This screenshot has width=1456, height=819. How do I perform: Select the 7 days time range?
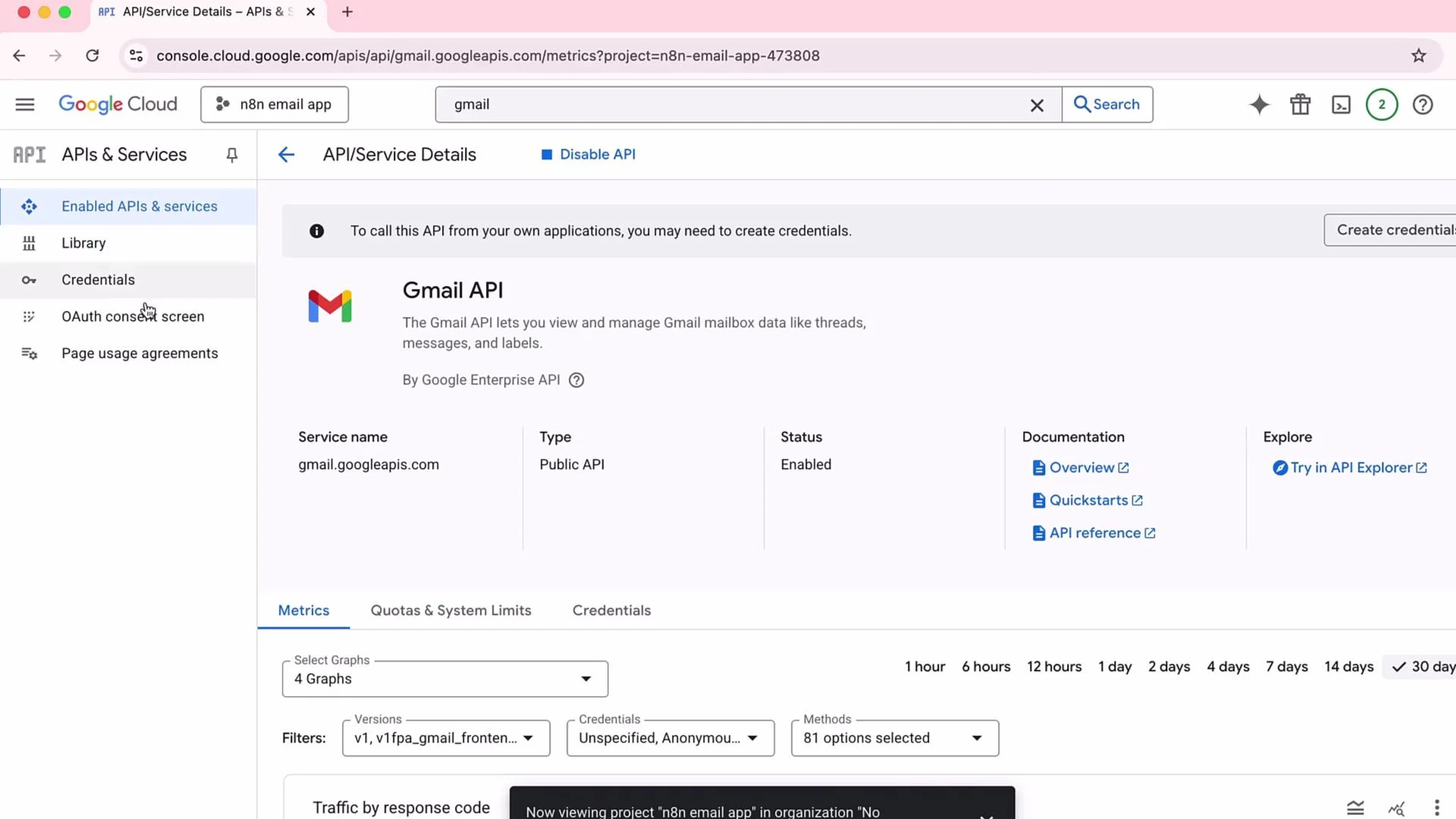(1286, 667)
